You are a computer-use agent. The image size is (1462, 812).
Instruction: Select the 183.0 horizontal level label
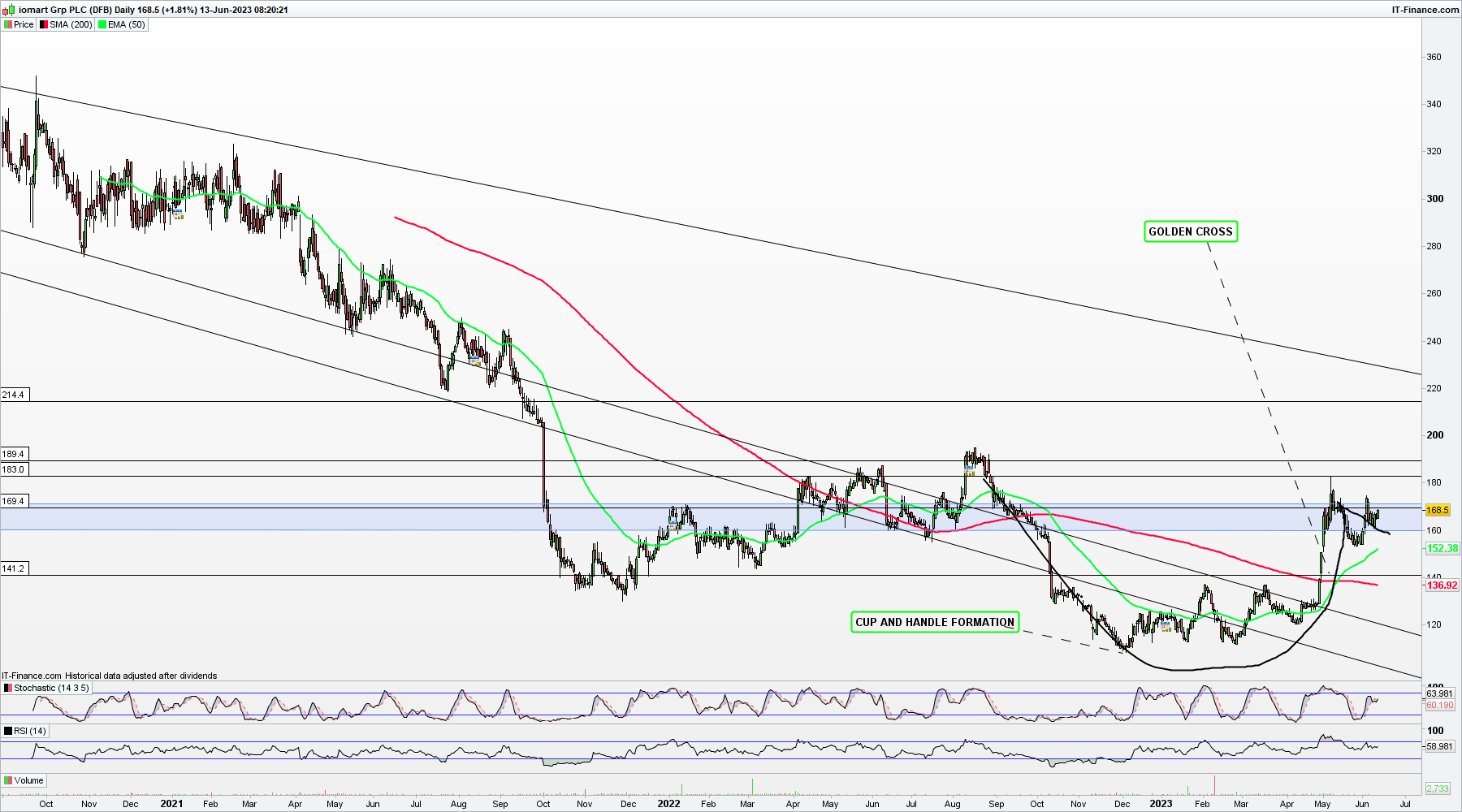13,469
